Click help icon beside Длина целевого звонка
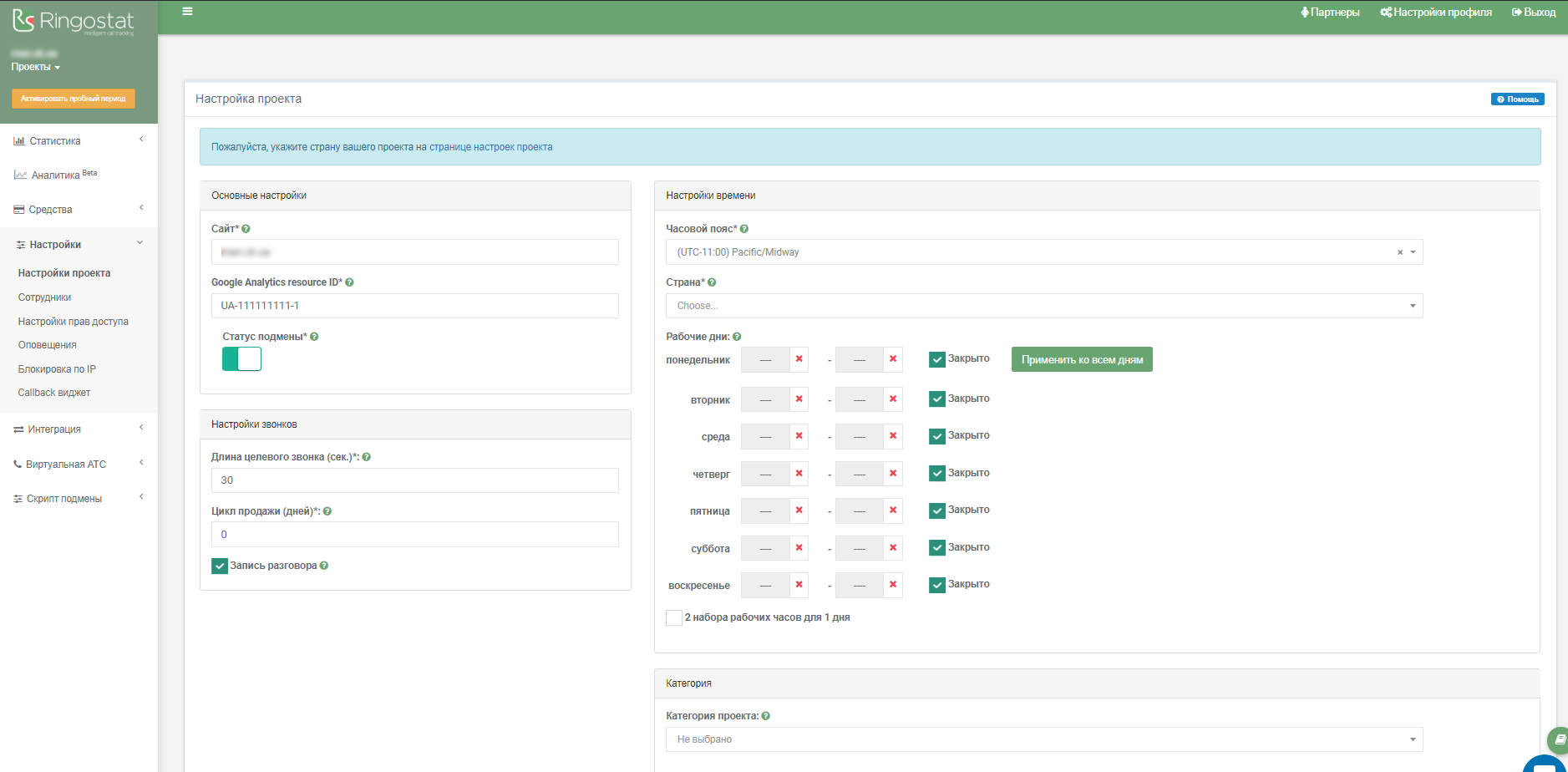Viewport: 1568px width, 772px height. pos(367,457)
